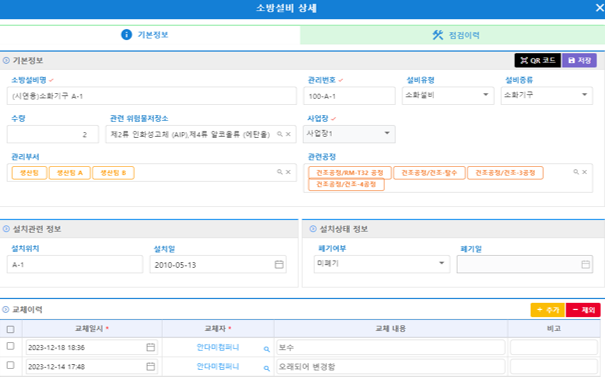
Task: Search 관련 위험물저장소 with magnifier icon
Action: point(280,134)
